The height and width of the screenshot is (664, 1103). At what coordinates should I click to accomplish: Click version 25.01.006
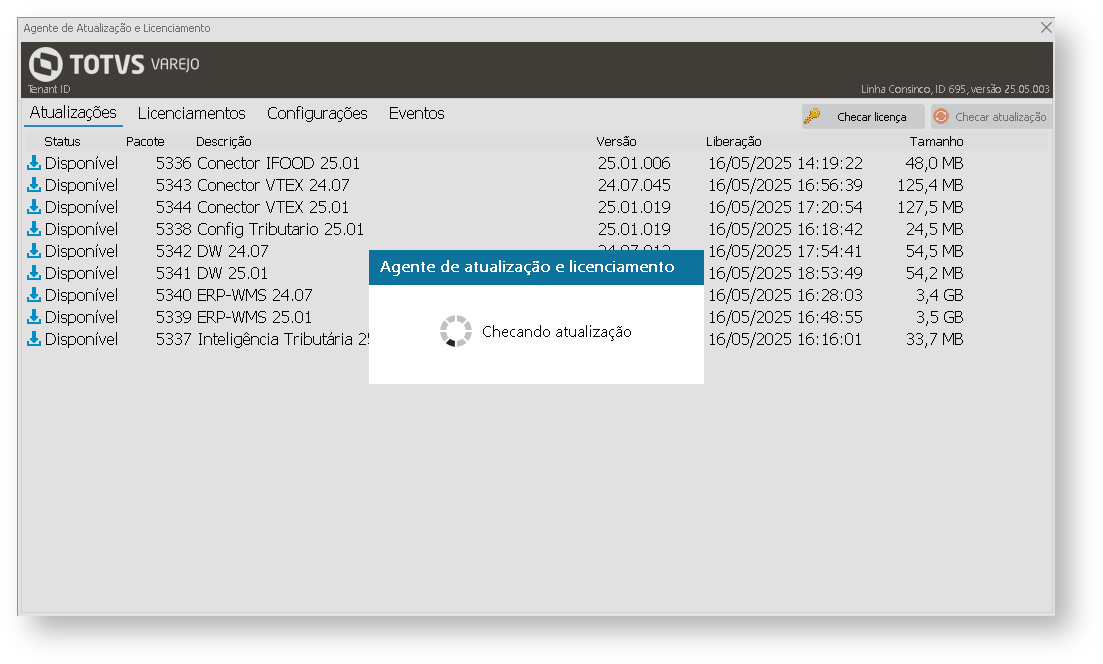tap(634, 163)
